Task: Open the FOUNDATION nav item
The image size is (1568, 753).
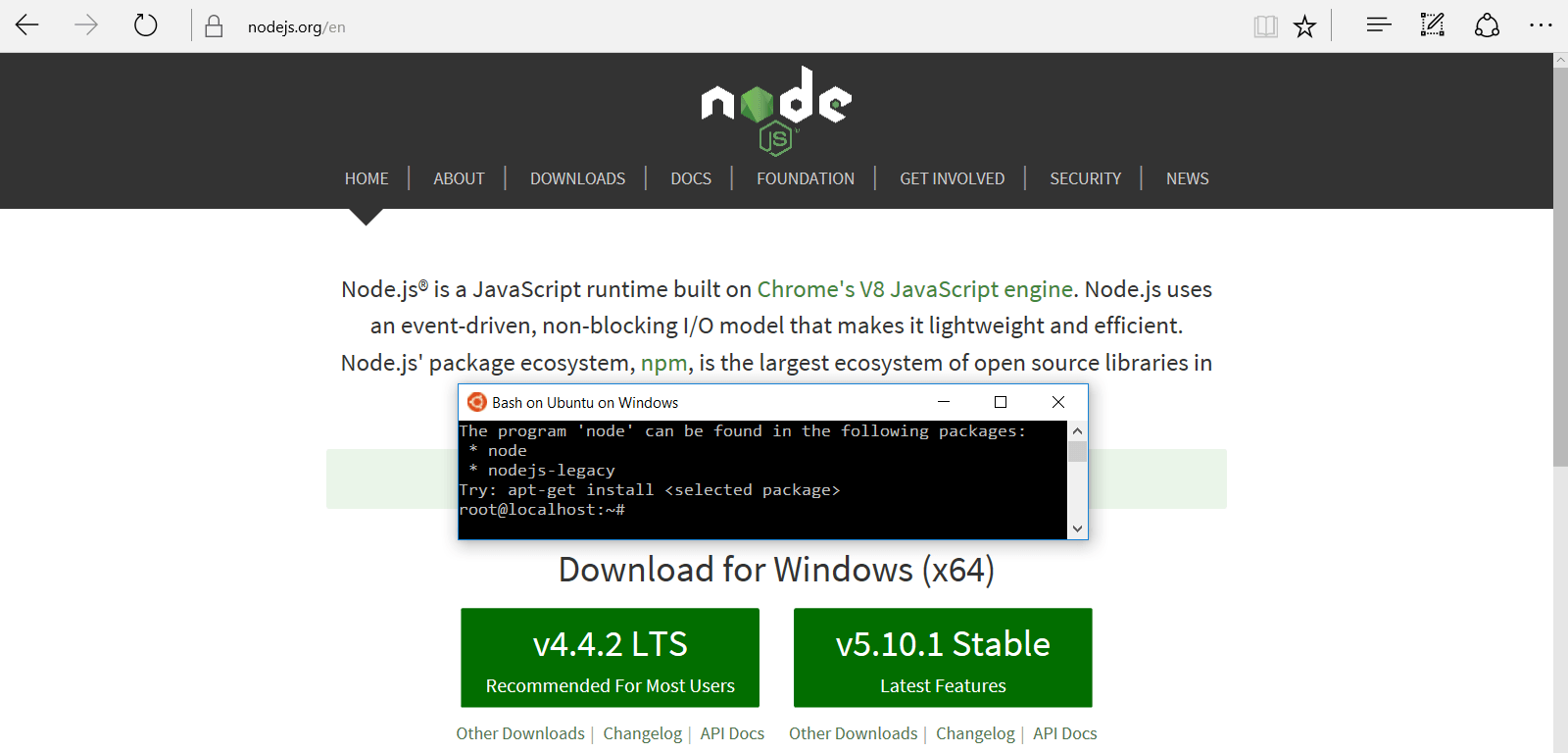Action: click(x=806, y=178)
